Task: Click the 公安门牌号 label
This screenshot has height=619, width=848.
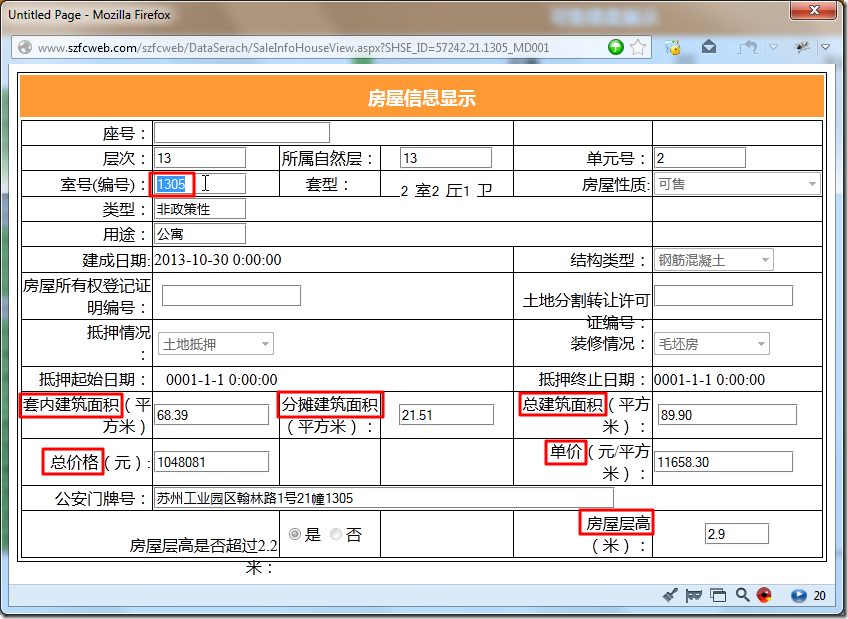Action: point(100,498)
